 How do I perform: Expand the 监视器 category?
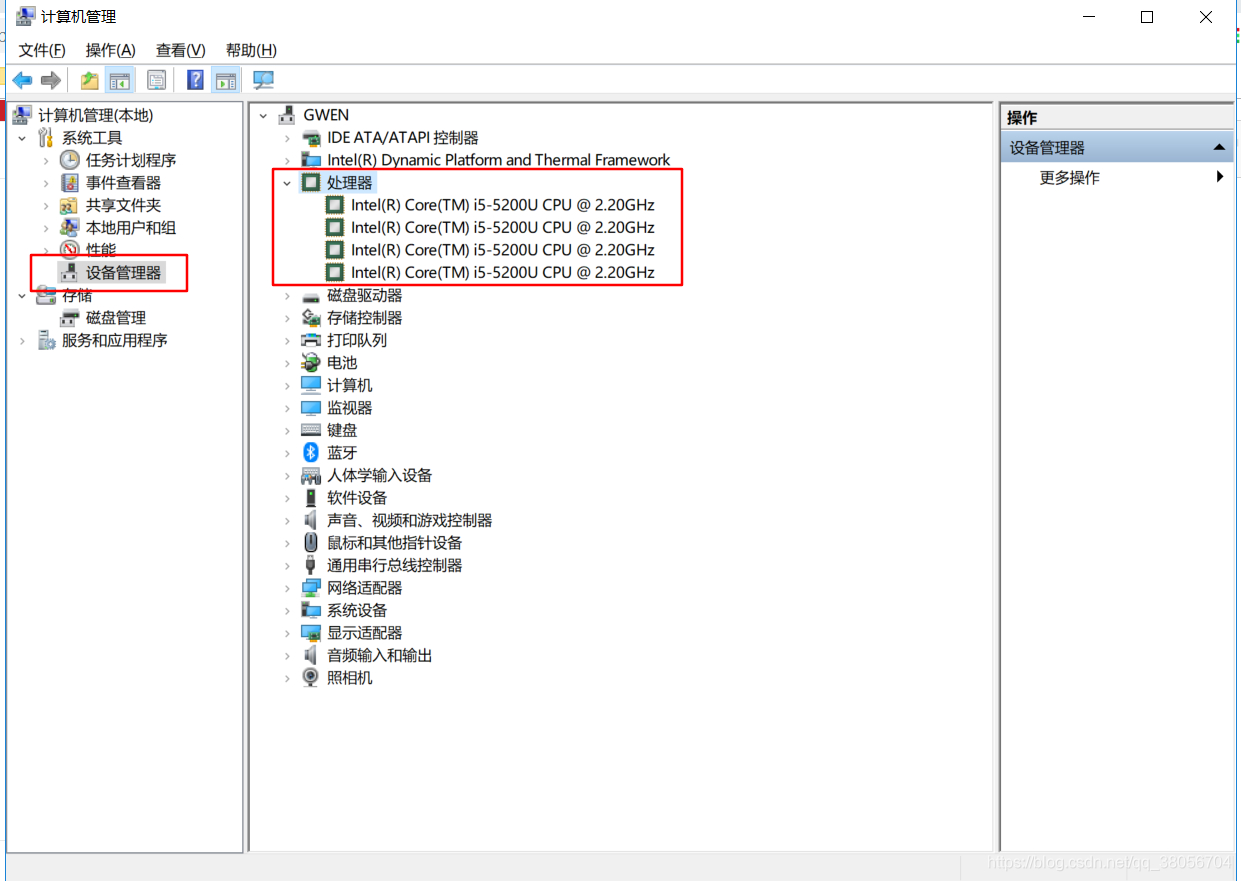click(x=287, y=408)
